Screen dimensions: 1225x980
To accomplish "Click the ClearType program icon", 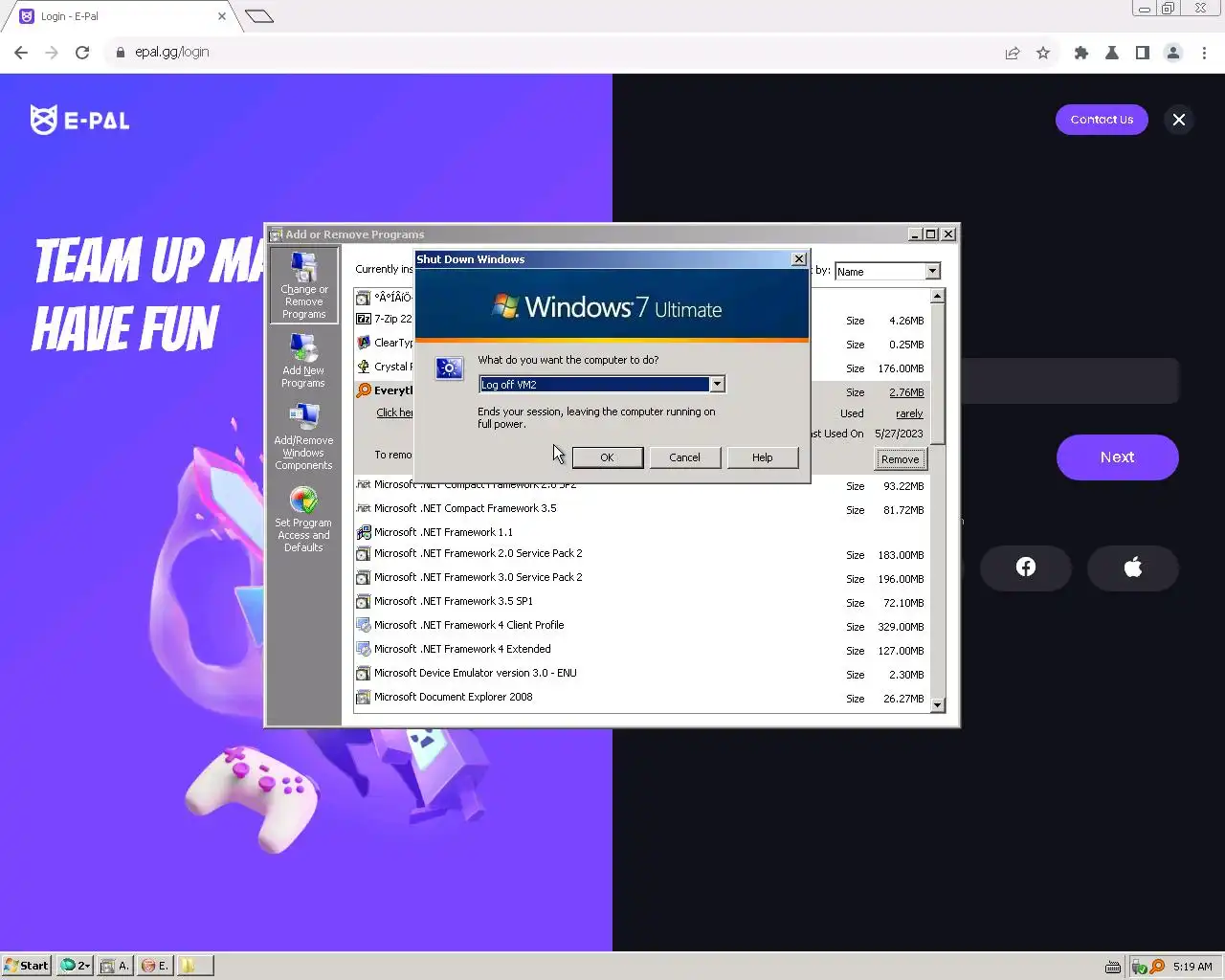I will pos(364,343).
